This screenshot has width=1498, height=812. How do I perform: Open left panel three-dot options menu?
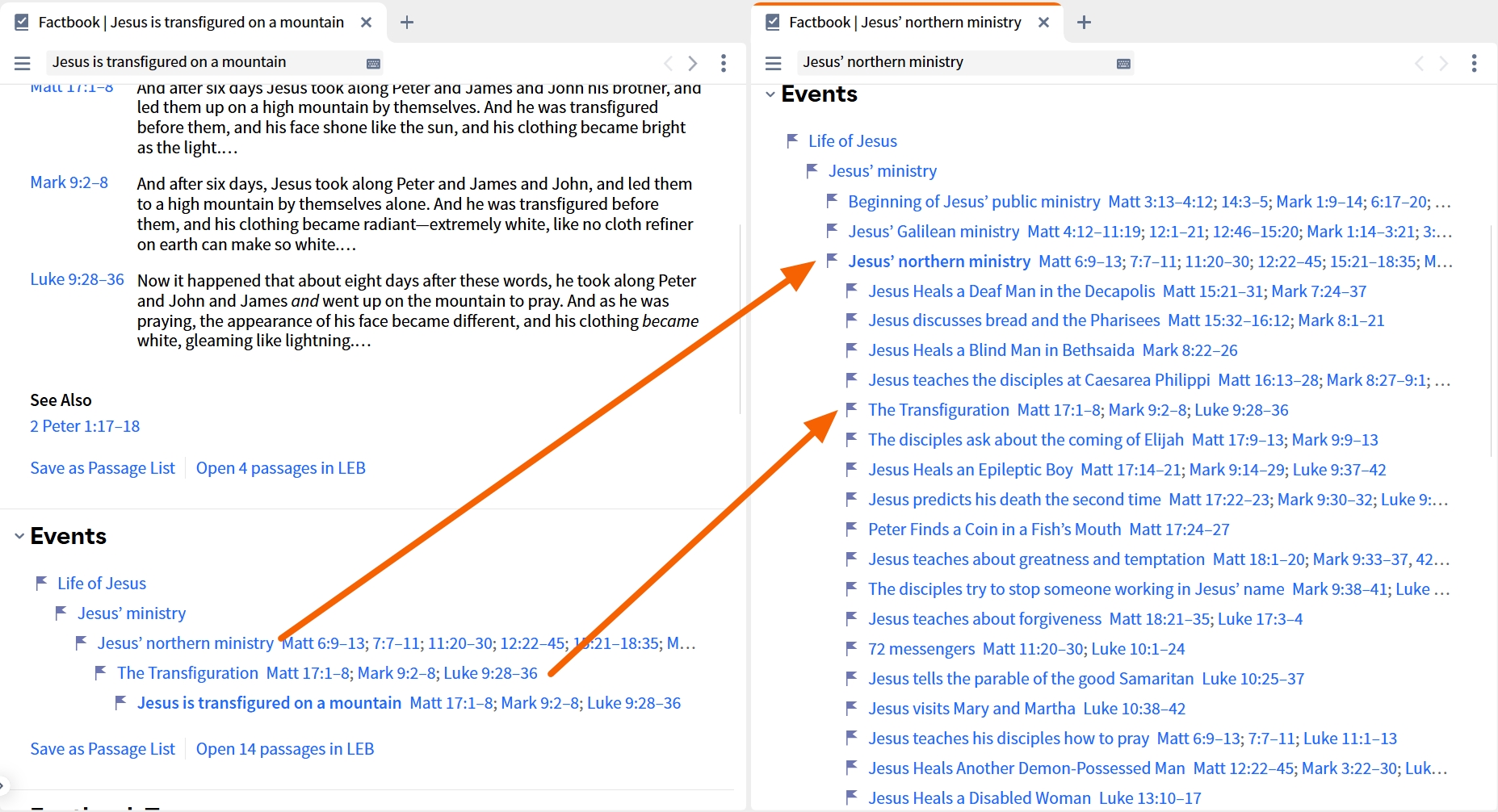[x=724, y=63]
